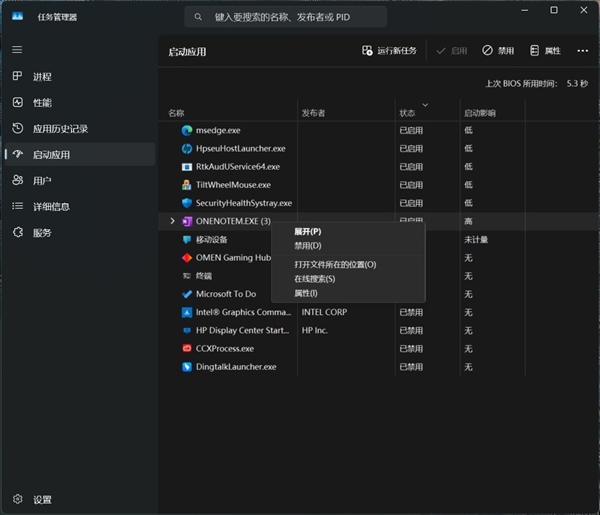Click the 属性 toolbar button
The width and height of the screenshot is (600, 515).
click(x=545, y=50)
